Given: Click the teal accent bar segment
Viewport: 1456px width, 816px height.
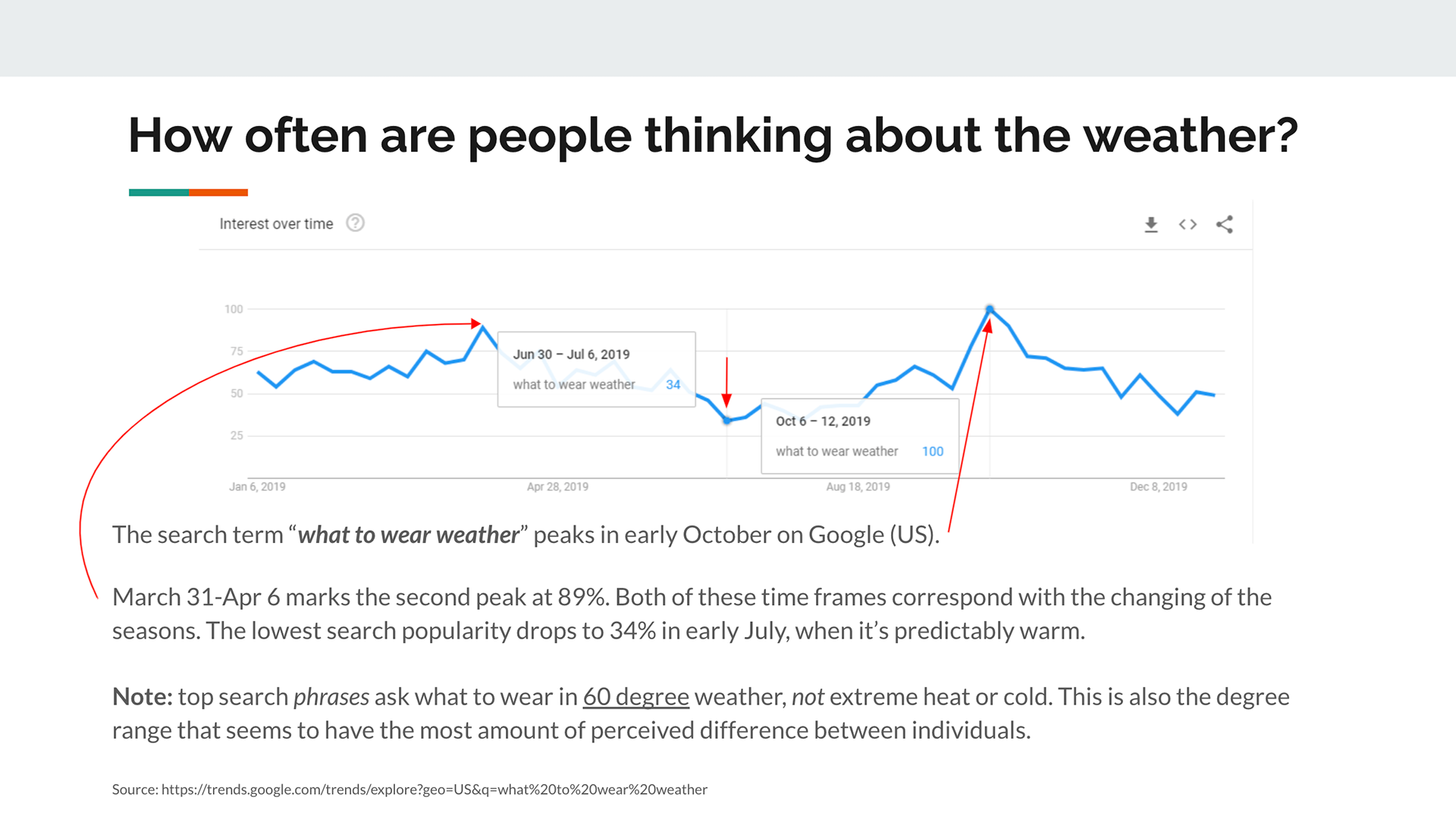Looking at the screenshot, I should click(158, 193).
